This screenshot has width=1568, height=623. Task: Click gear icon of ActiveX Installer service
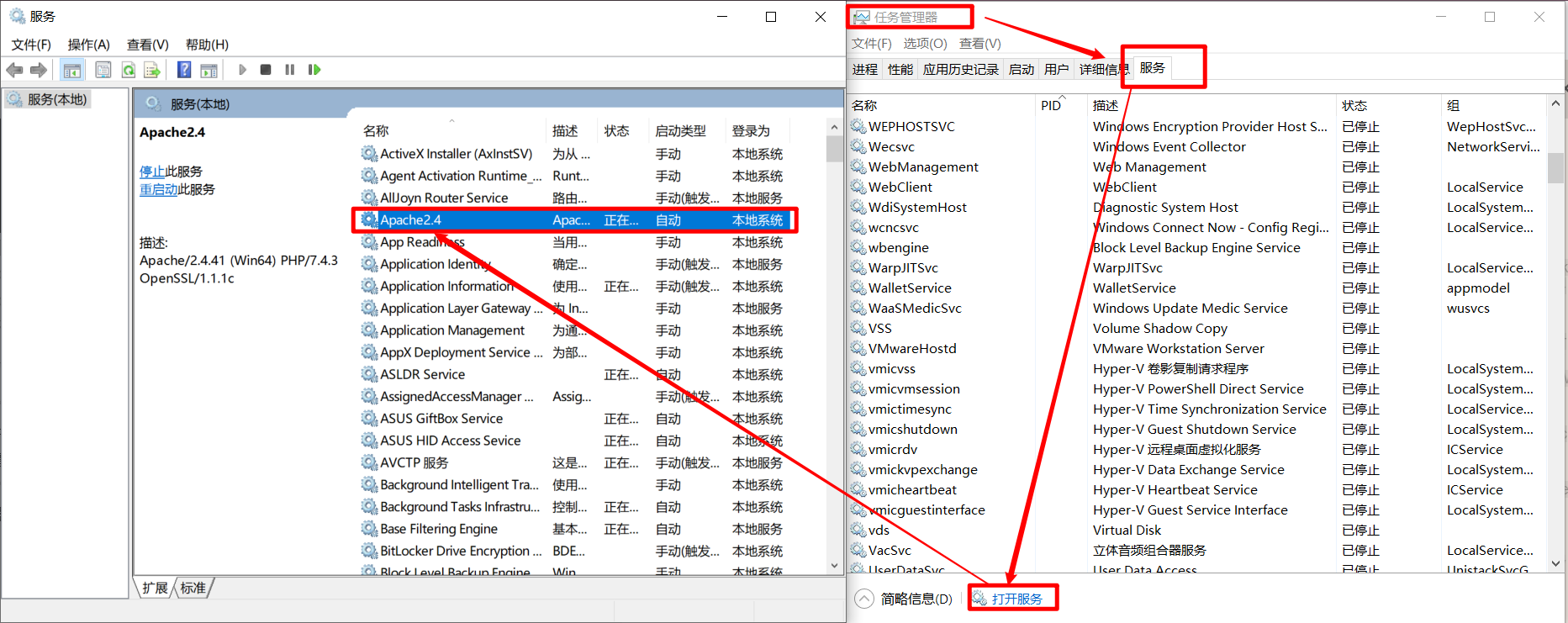[369, 154]
